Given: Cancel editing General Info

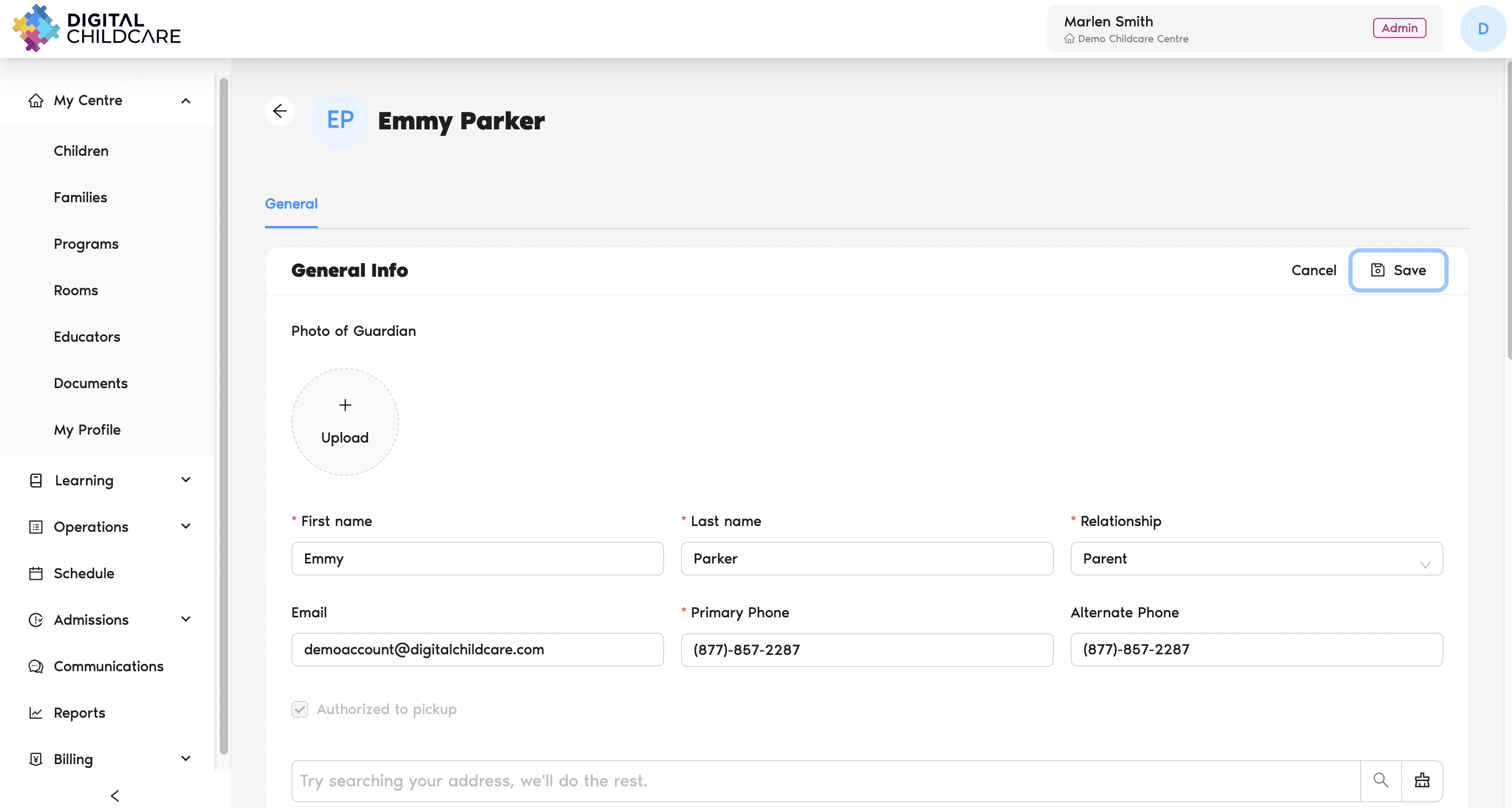Looking at the screenshot, I should pyautogui.click(x=1313, y=270).
